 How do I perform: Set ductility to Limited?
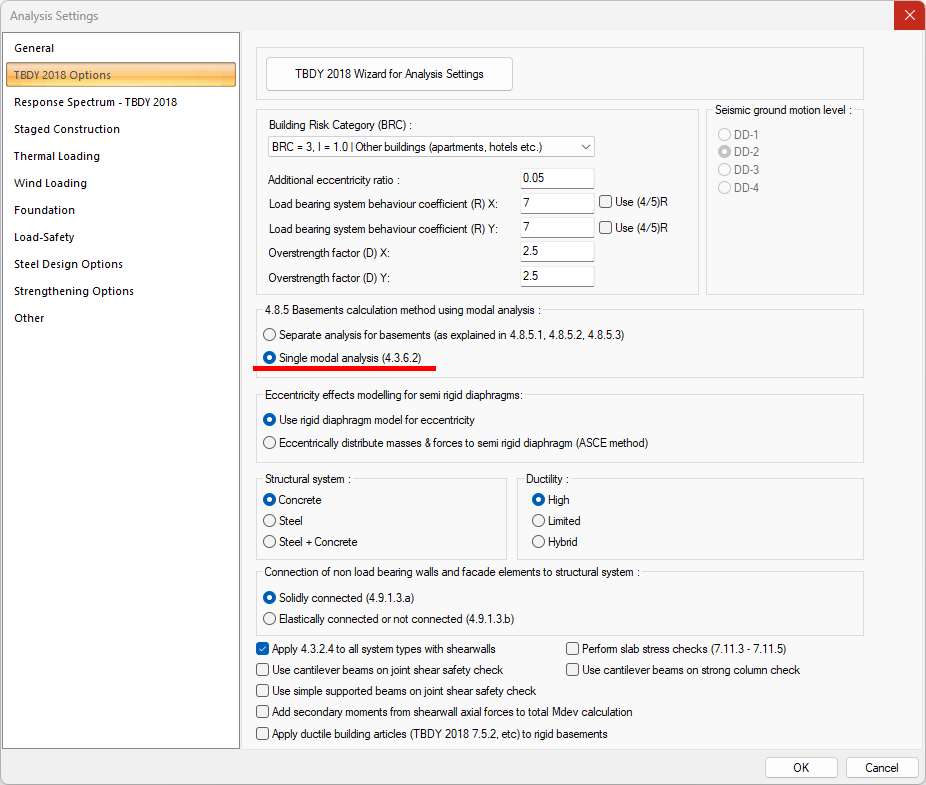click(x=539, y=521)
